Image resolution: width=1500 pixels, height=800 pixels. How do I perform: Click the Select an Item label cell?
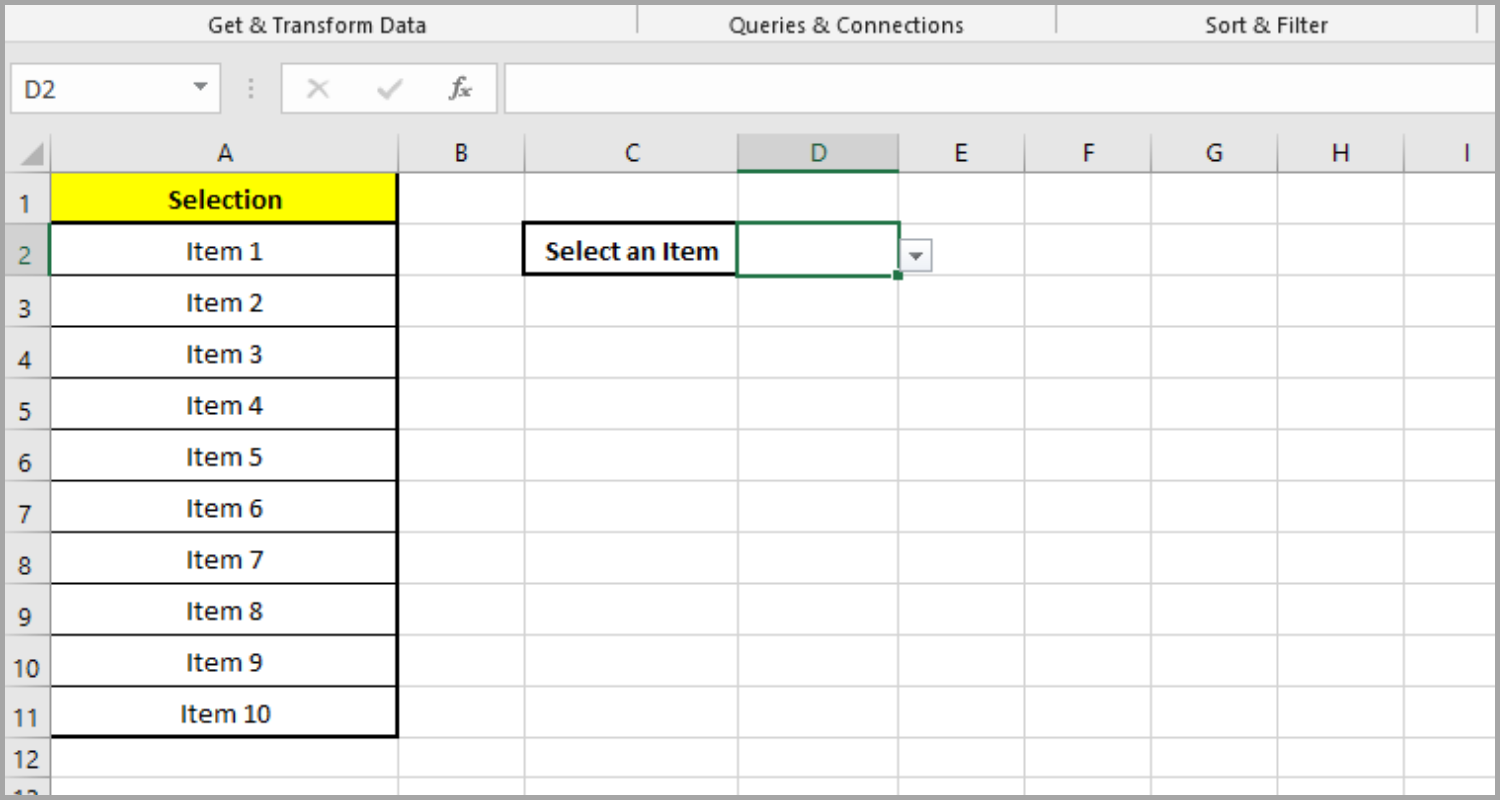[630, 250]
